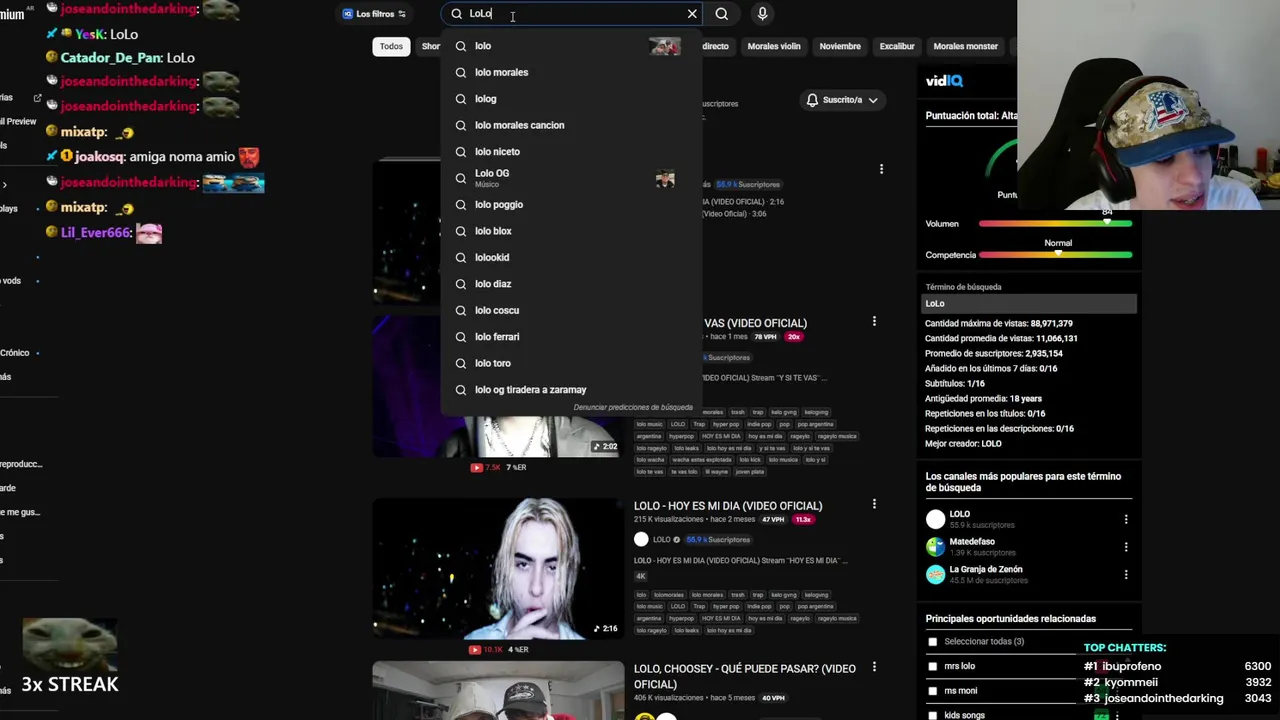This screenshot has width=1280, height=720.
Task: Check the 'ms moni' keyword checkbox
Action: [x=933, y=691]
